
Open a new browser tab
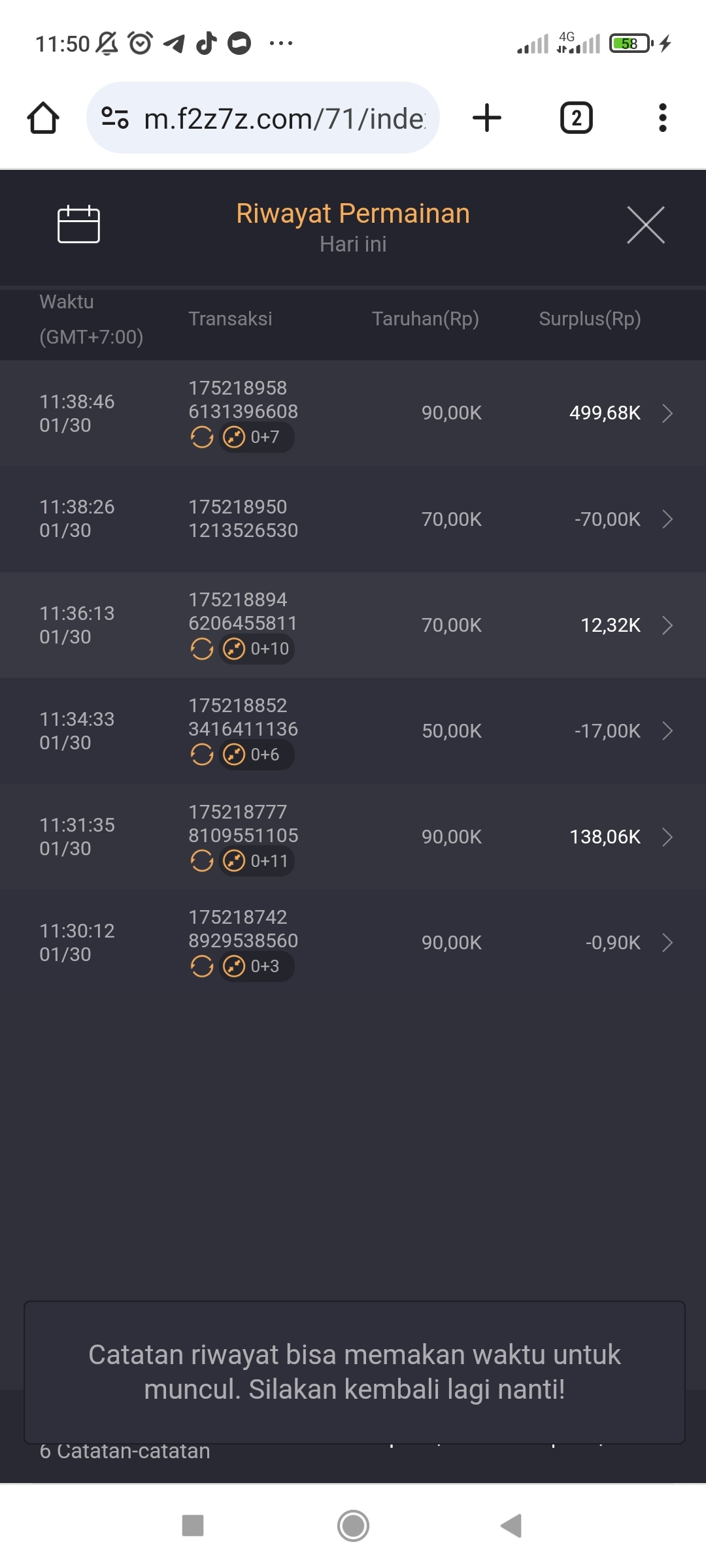487,118
